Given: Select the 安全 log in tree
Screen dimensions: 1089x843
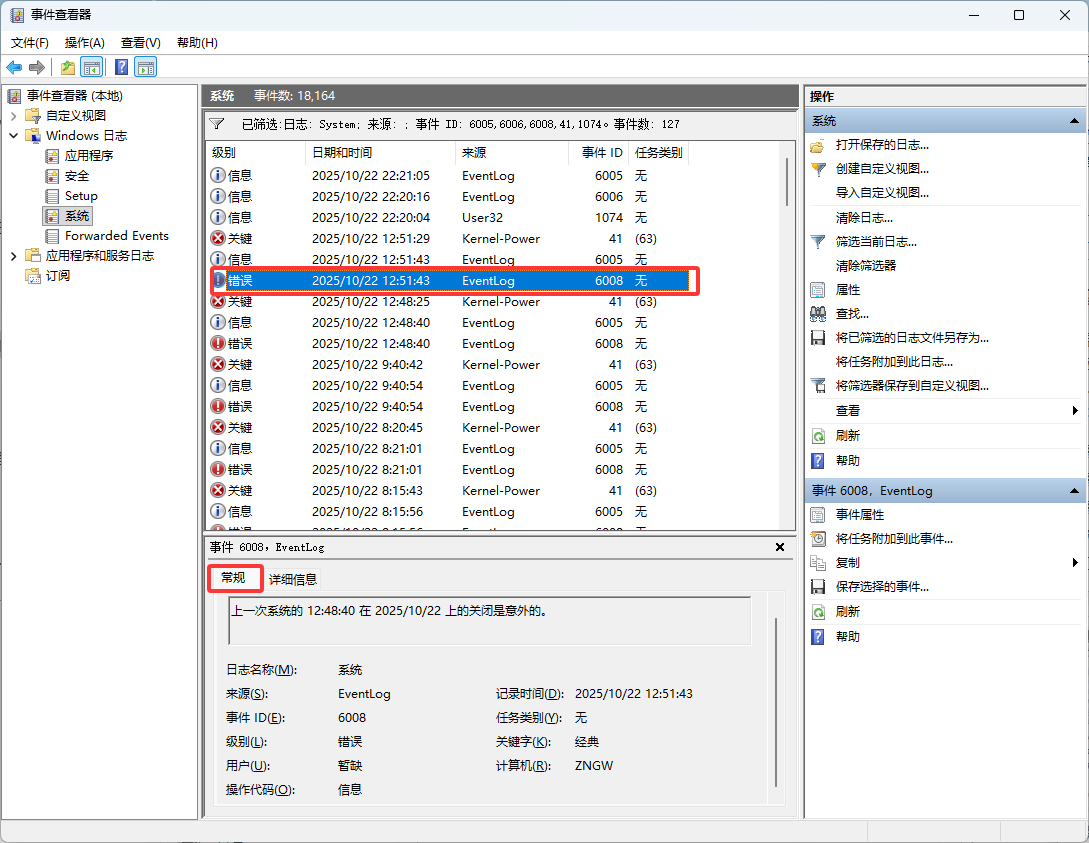Looking at the screenshot, I should (77, 176).
